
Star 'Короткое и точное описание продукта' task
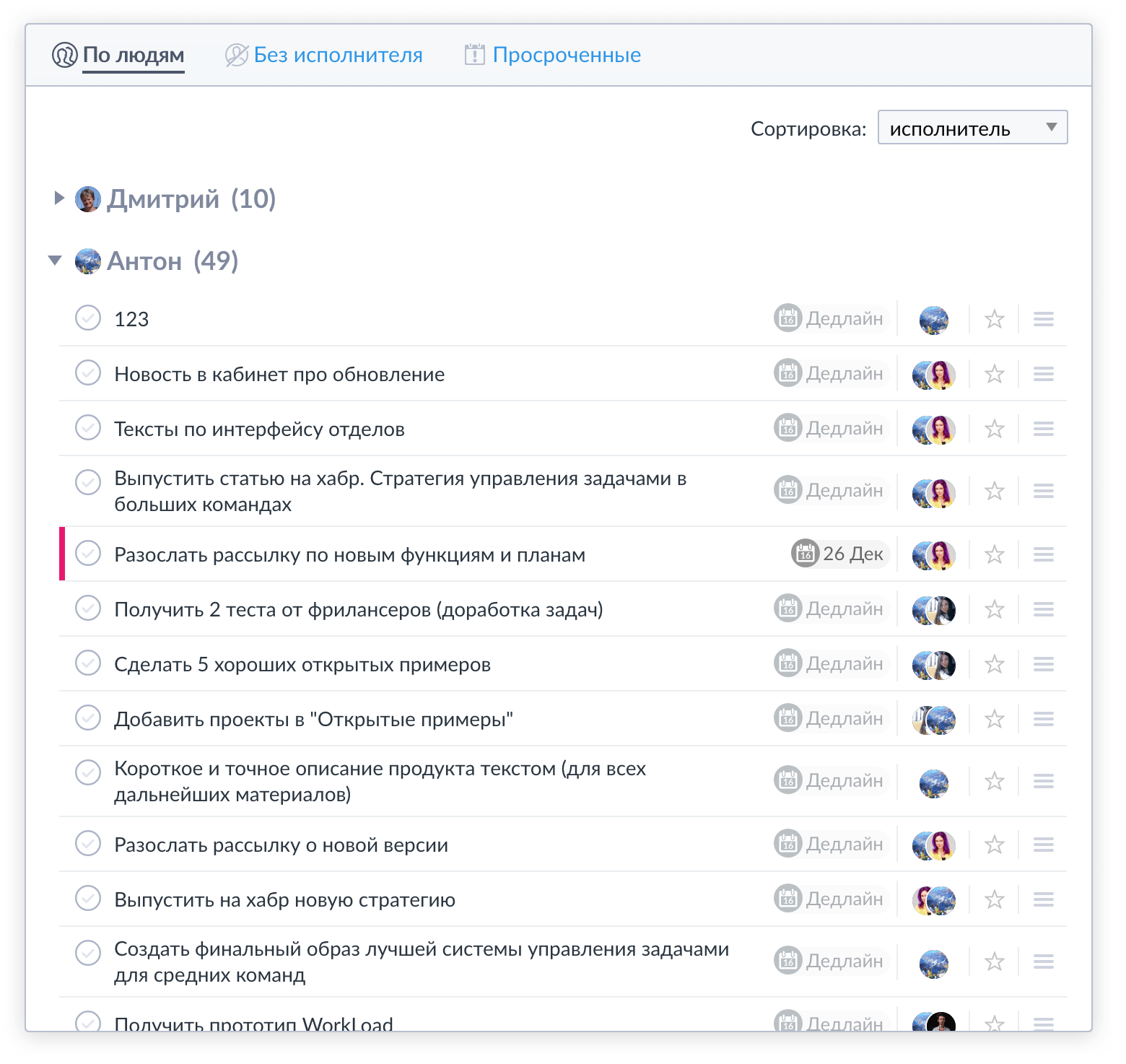click(x=995, y=780)
